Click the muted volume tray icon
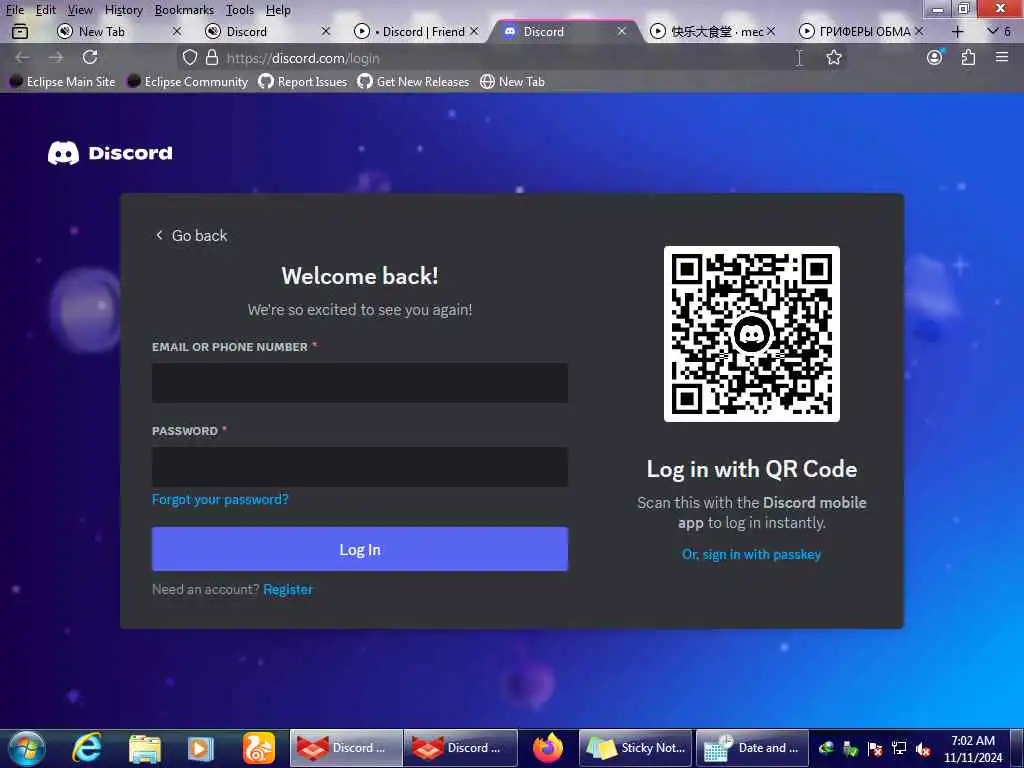This screenshot has width=1024, height=768. click(x=923, y=748)
